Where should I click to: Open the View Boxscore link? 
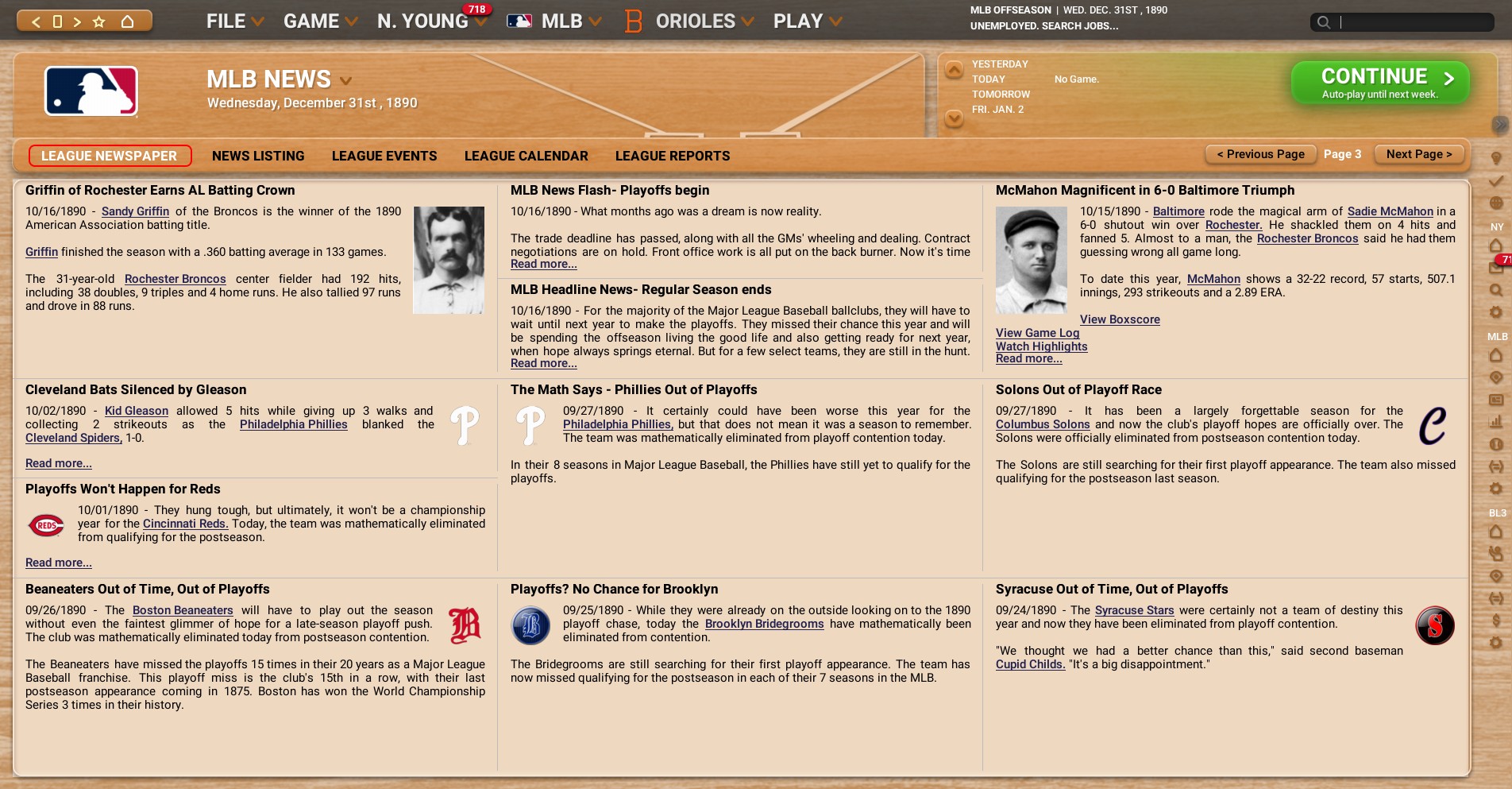pyautogui.click(x=1119, y=319)
